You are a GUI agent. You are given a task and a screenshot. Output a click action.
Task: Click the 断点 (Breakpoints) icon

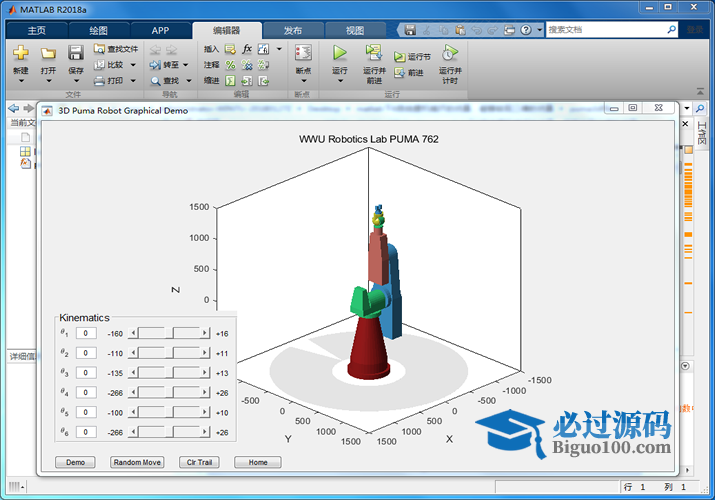[x=303, y=53]
